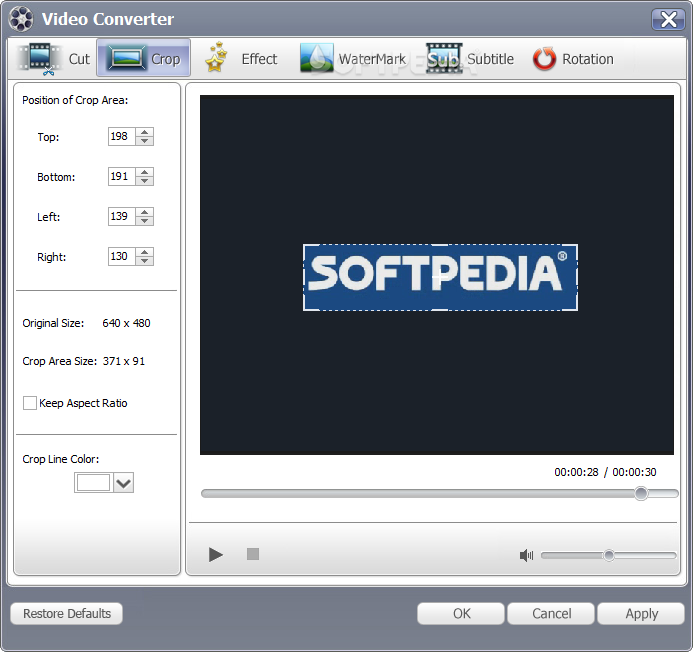This screenshot has width=693, height=652.
Task: Click the Original Size value 640 x 480
Action: point(126,323)
